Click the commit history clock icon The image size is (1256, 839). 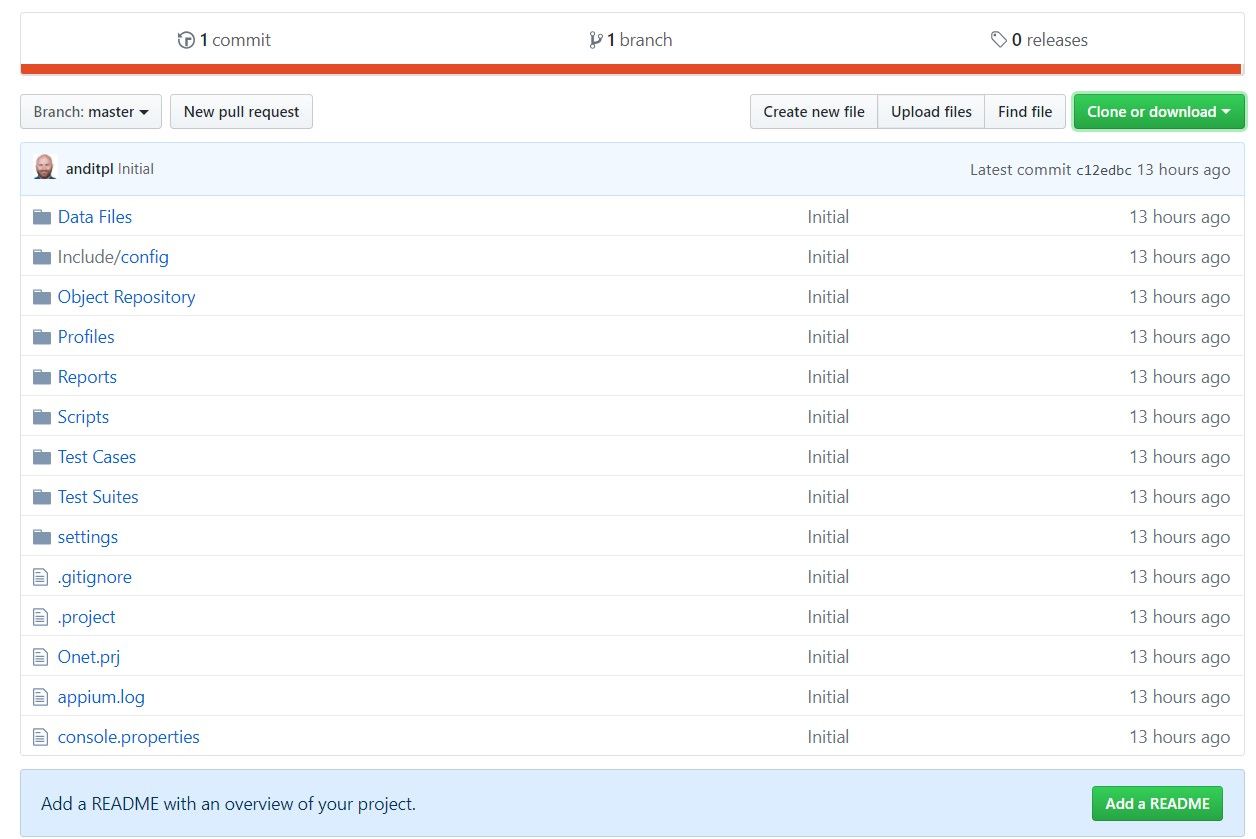[x=186, y=40]
